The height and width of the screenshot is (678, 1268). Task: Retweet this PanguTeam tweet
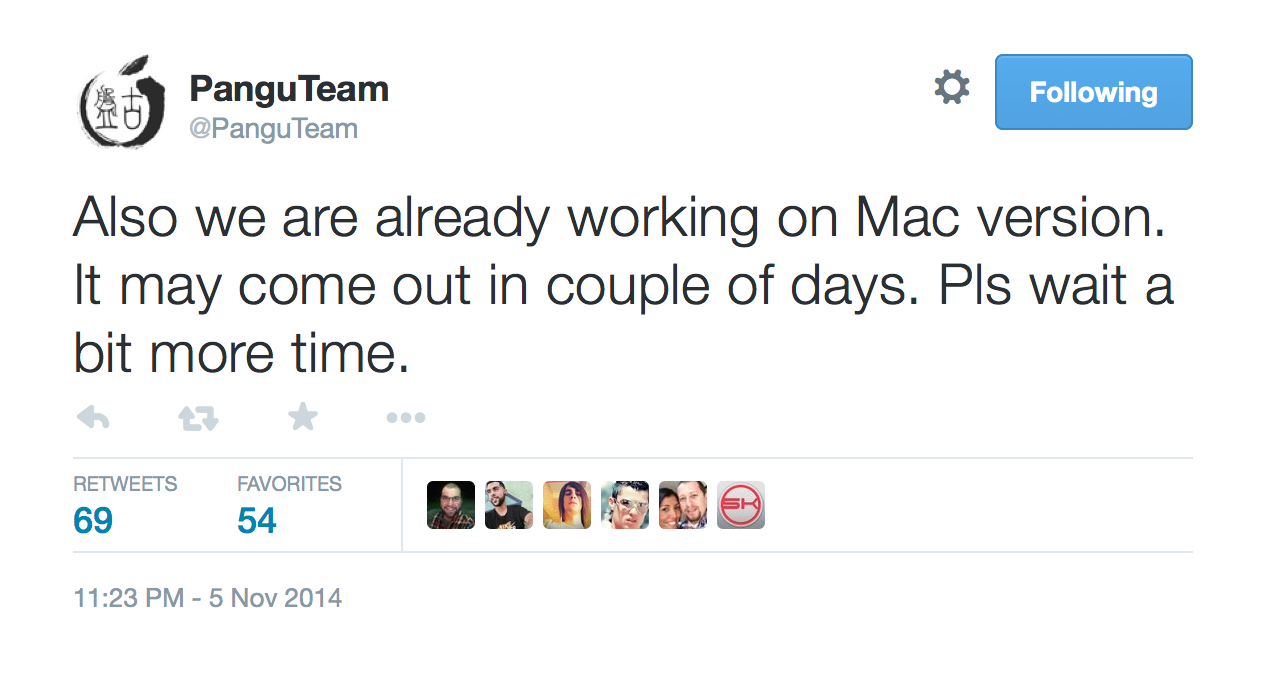[x=198, y=418]
